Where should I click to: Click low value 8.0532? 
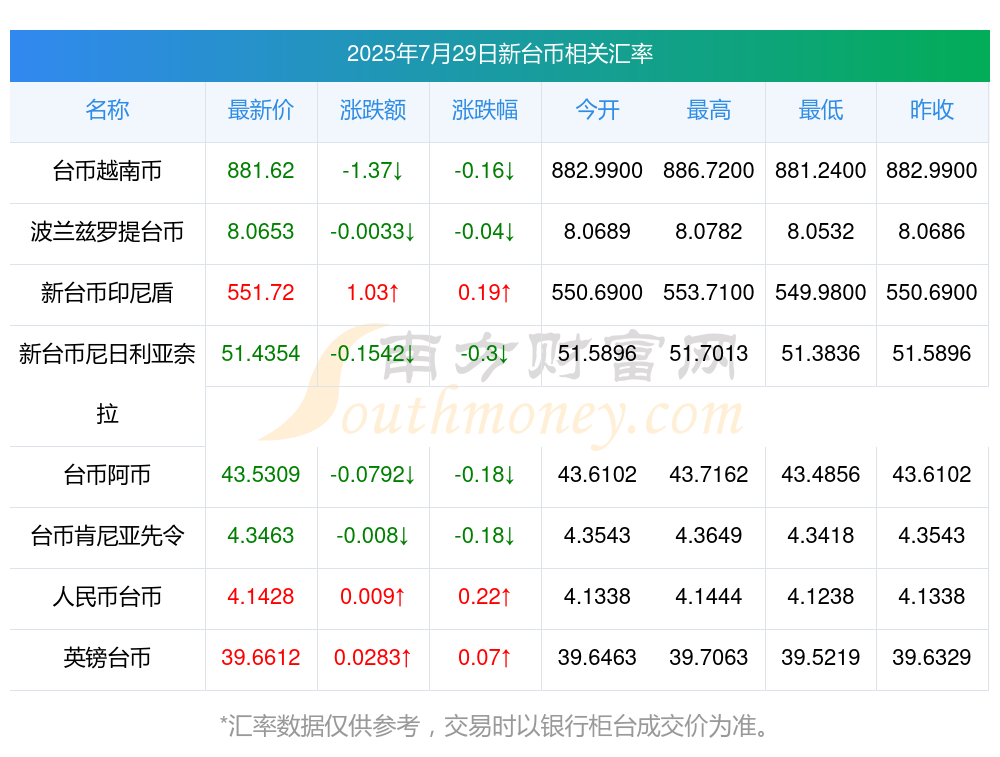coord(821,232)
